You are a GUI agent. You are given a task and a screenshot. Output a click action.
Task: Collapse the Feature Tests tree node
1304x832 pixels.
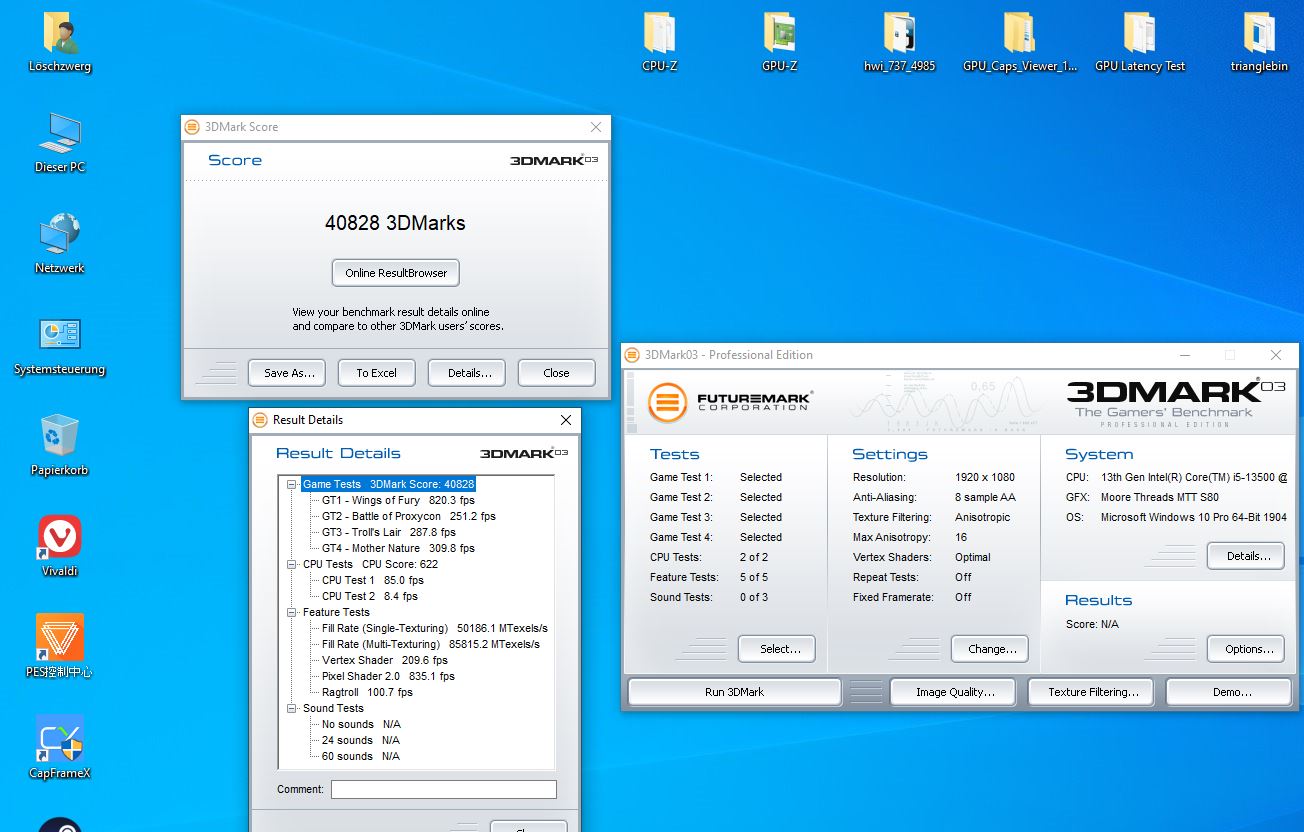[x=292, y=612]
